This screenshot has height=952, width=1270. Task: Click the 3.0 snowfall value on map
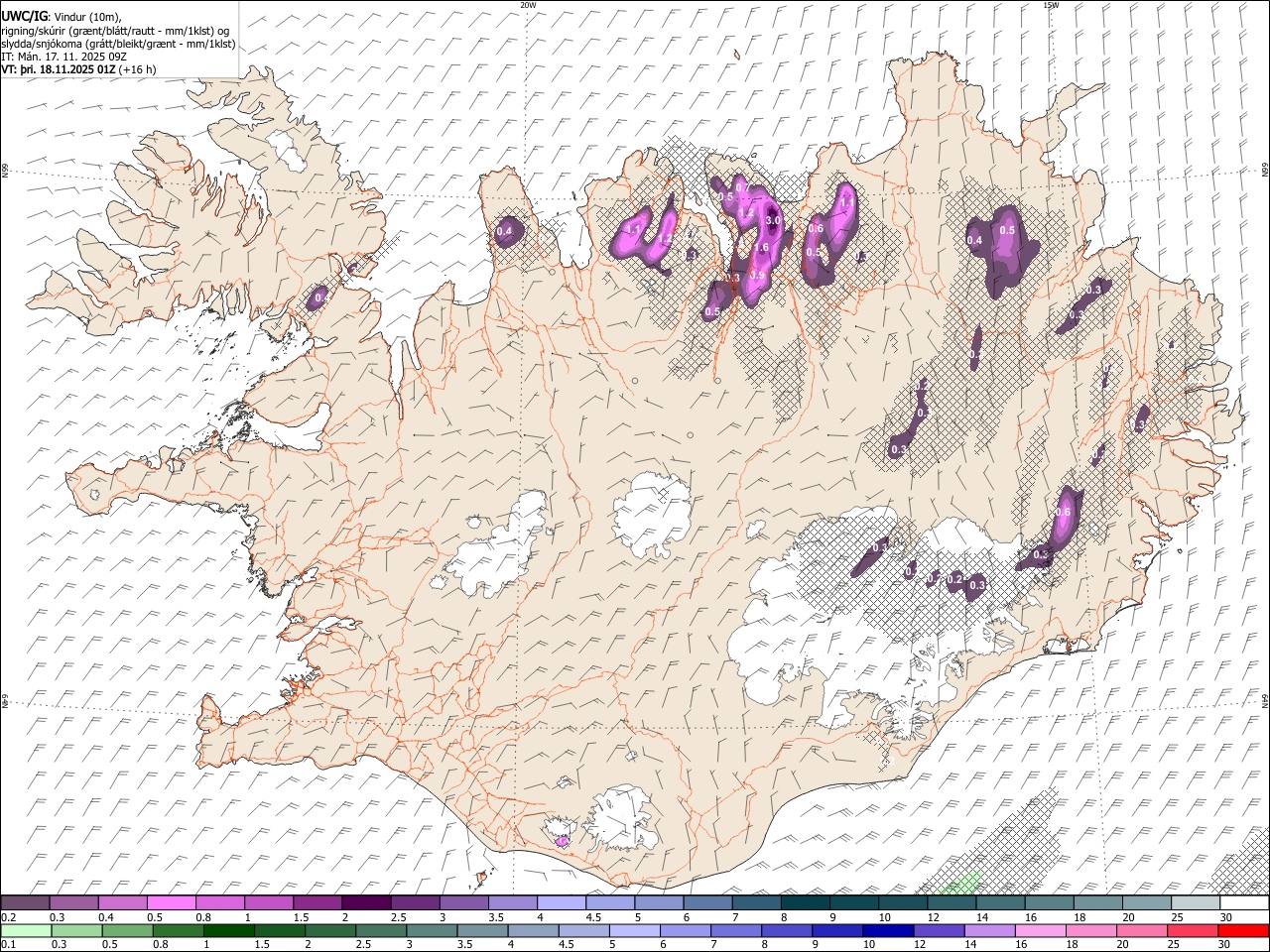click(x=774, y=220)
